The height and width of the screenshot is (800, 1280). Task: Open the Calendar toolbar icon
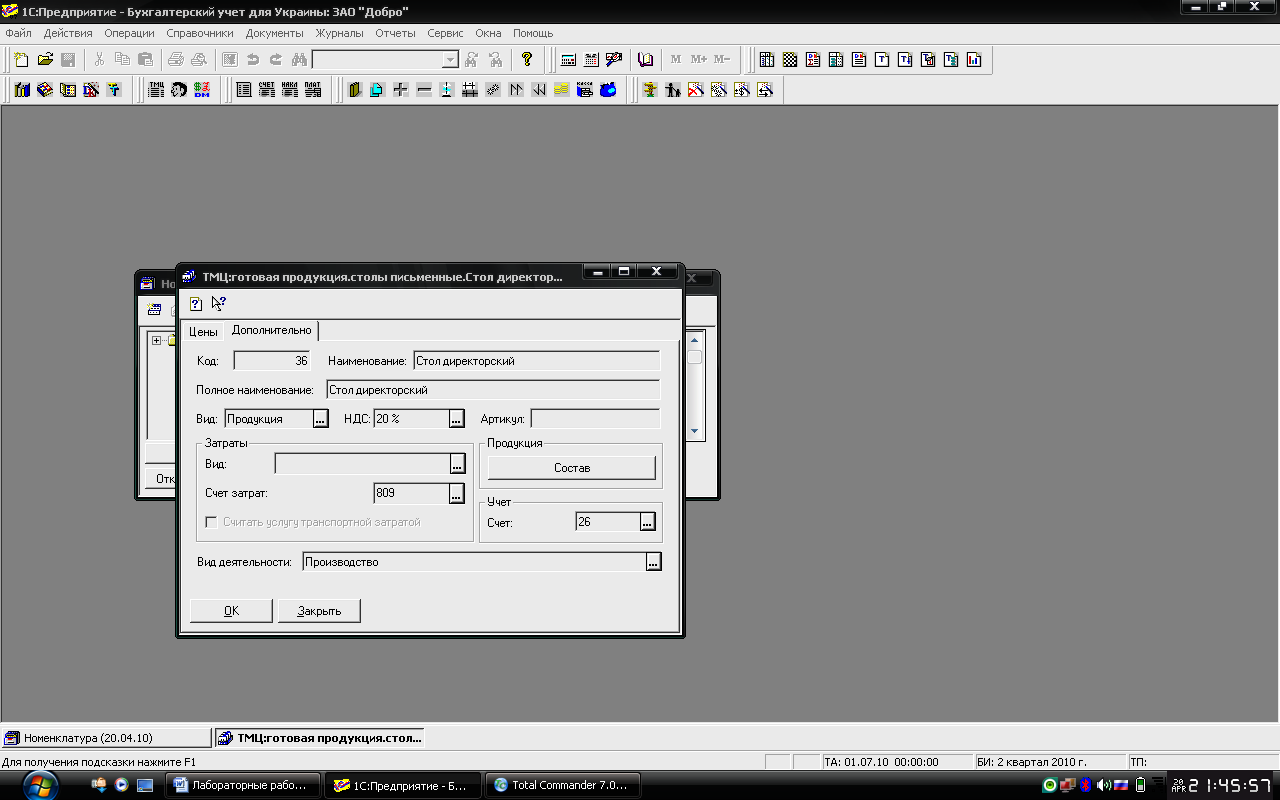tap(591, 60)
